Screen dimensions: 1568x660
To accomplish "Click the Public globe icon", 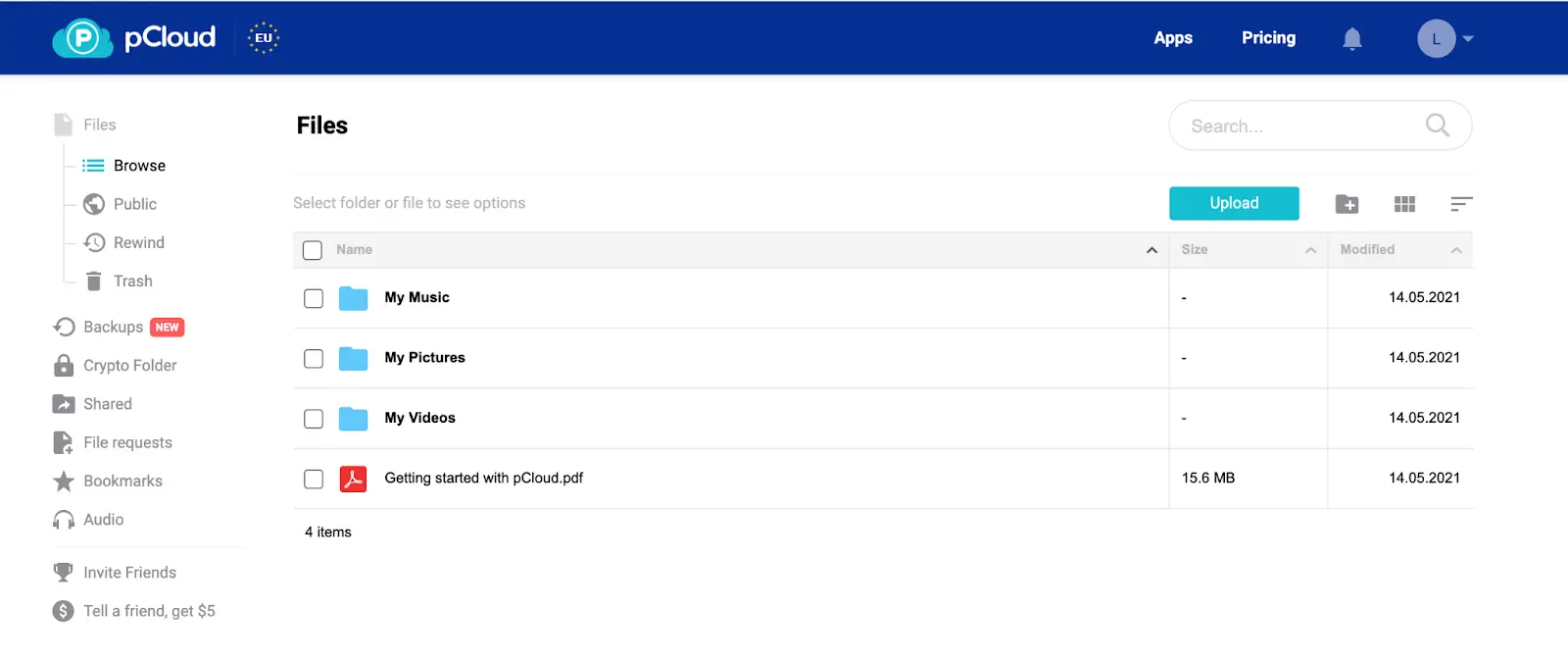I will [x=94, y=204].
